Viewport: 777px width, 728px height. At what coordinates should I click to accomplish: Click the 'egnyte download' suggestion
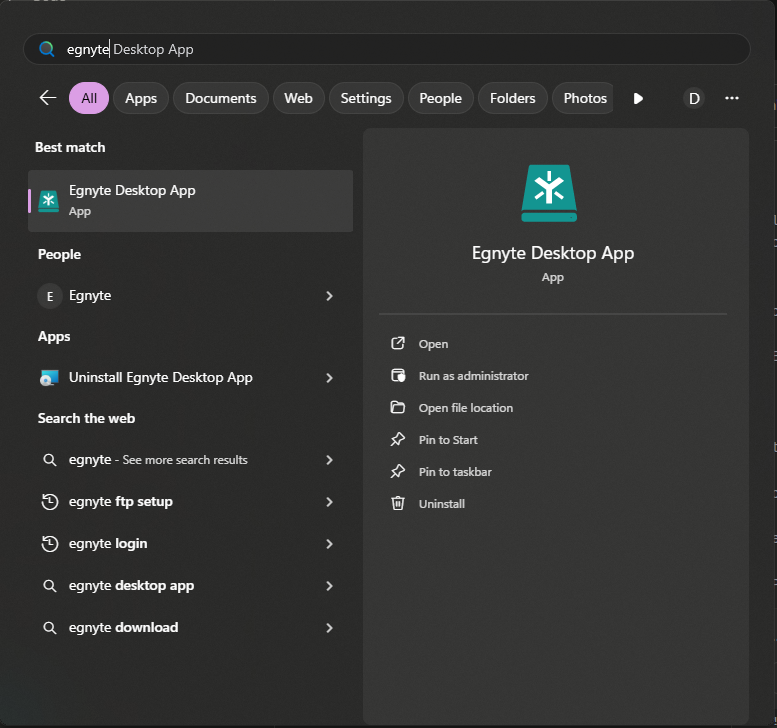191,628
